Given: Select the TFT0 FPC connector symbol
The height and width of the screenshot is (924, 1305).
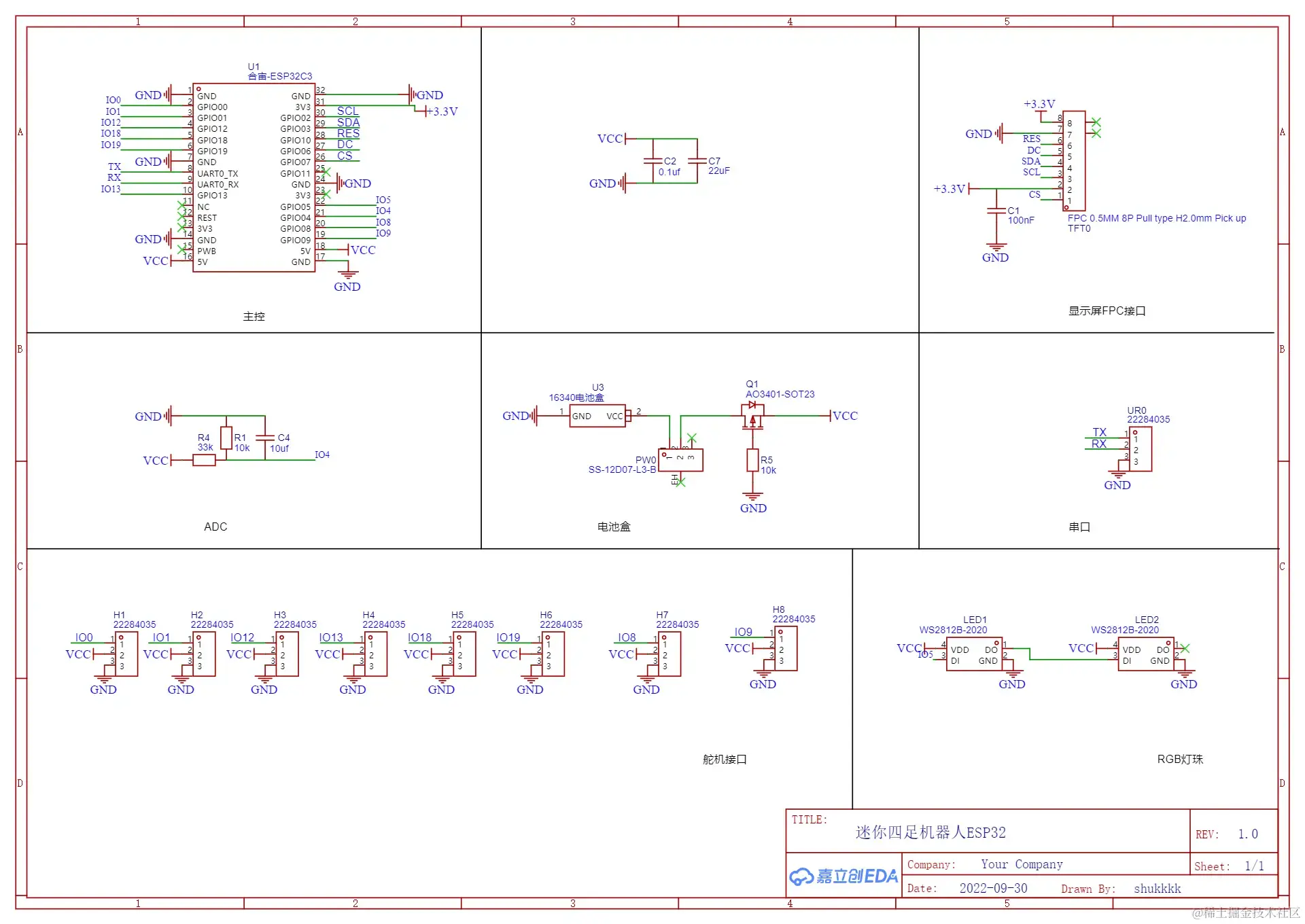Looking at the screenshot, I should pyautogui.click(x=1074, y=161).
